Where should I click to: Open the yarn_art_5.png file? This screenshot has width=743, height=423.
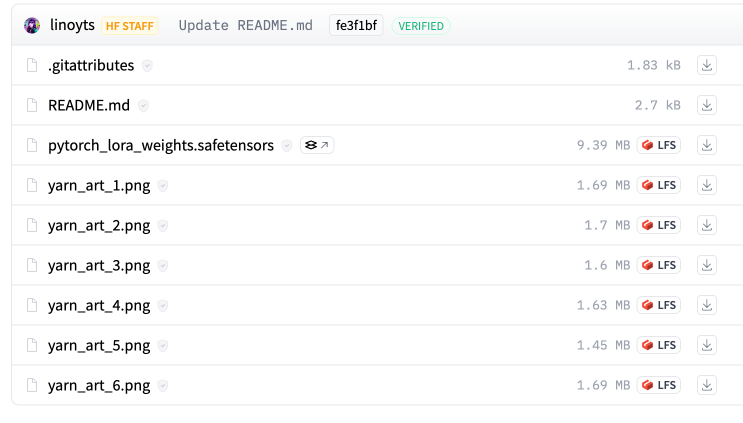[x=99, y=345]
